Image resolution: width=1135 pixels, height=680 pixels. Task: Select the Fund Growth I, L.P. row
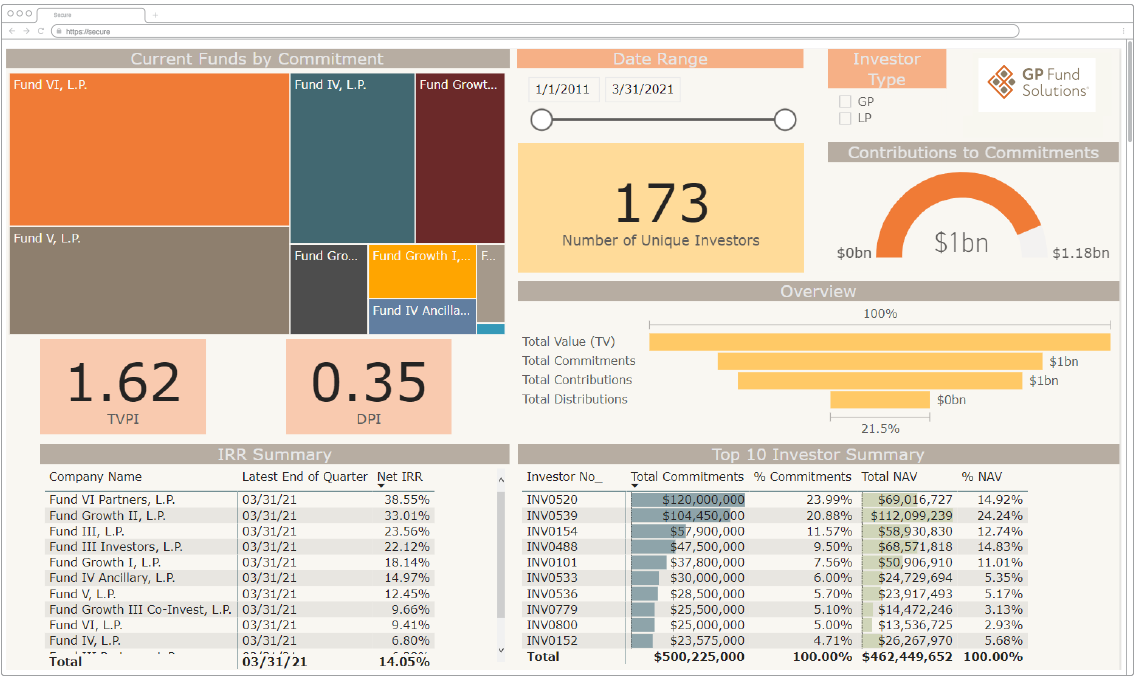click(x=240, y=563)
